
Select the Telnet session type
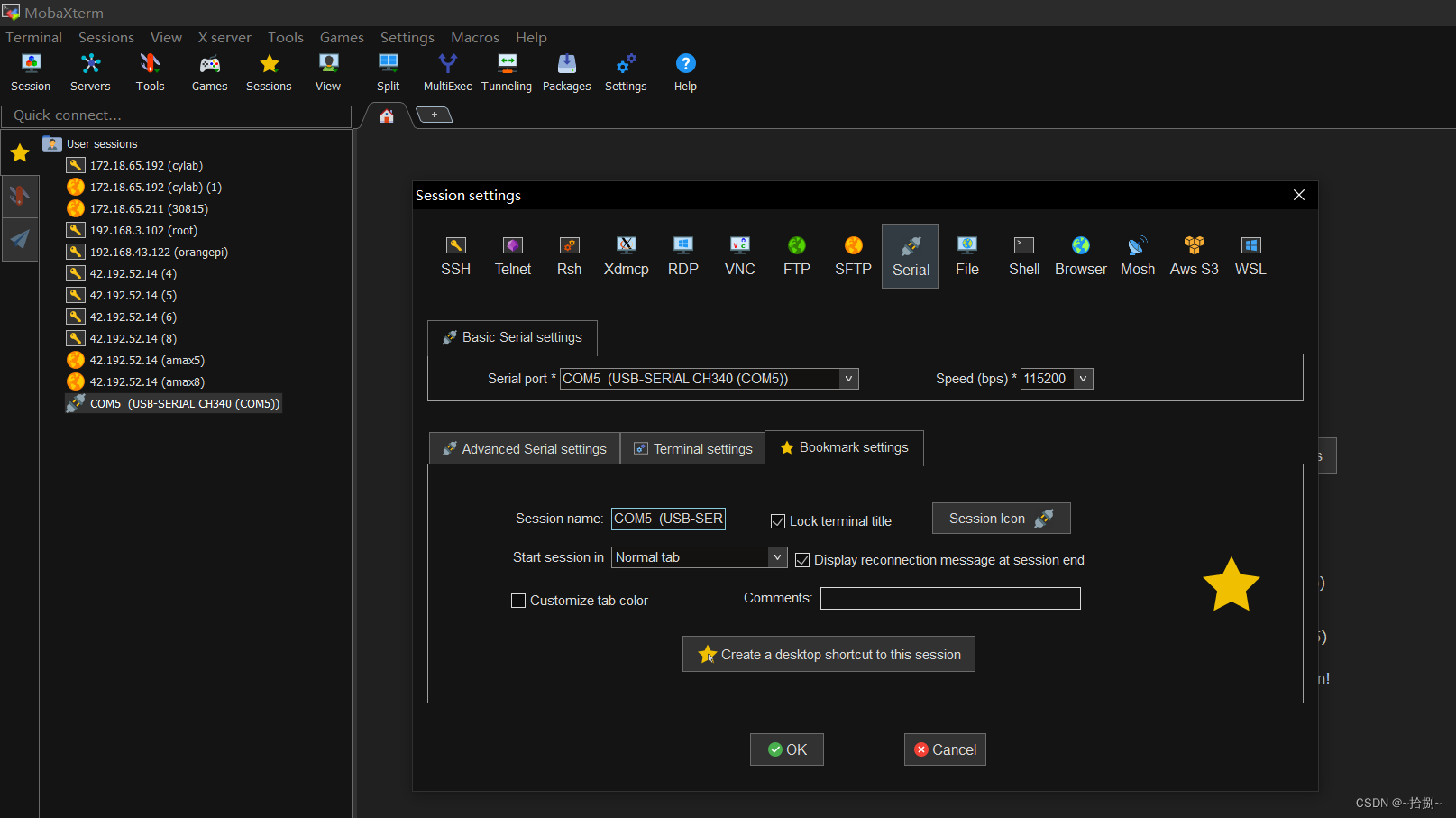(x=513, y=256)
